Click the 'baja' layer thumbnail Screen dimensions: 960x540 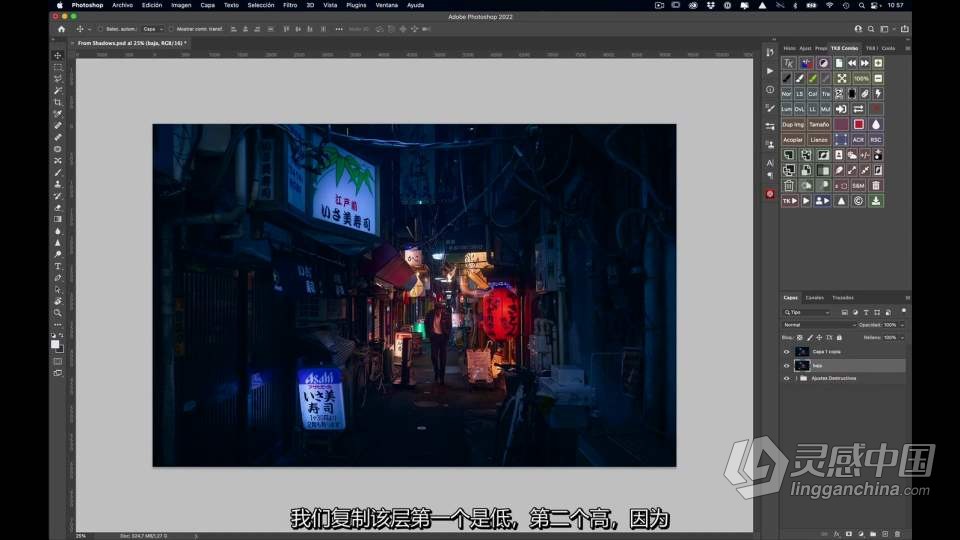click(802, 365)
